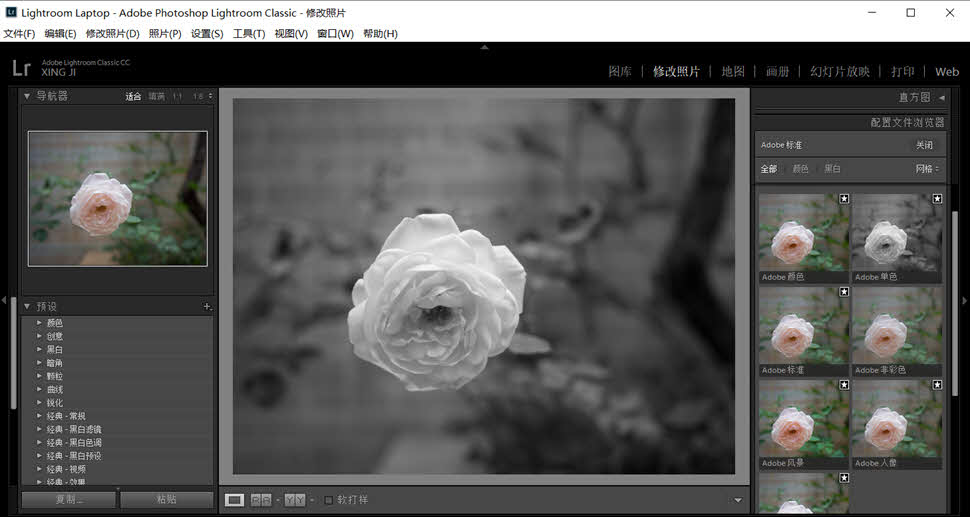
Task: Close profile browser with 关闭 button
Action: (x=924, y=145)
